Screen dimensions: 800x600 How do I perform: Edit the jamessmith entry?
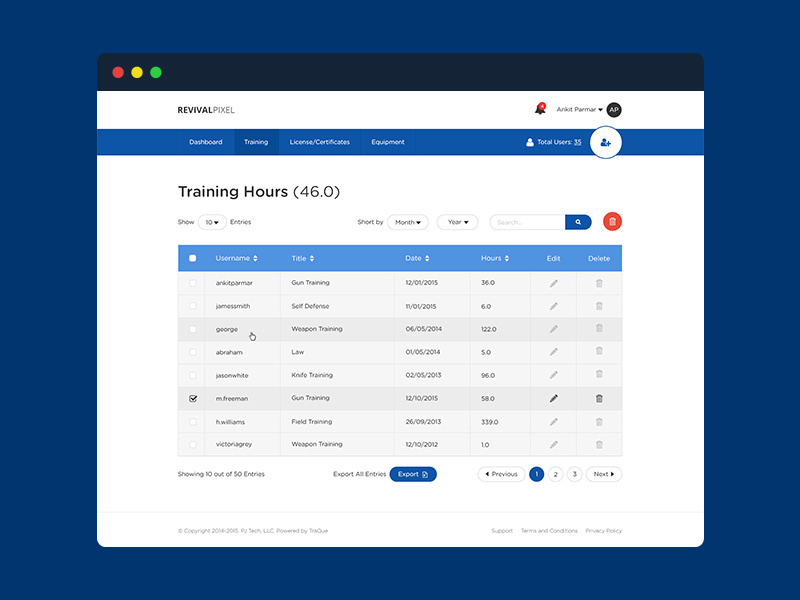click(x=554, y=306)
